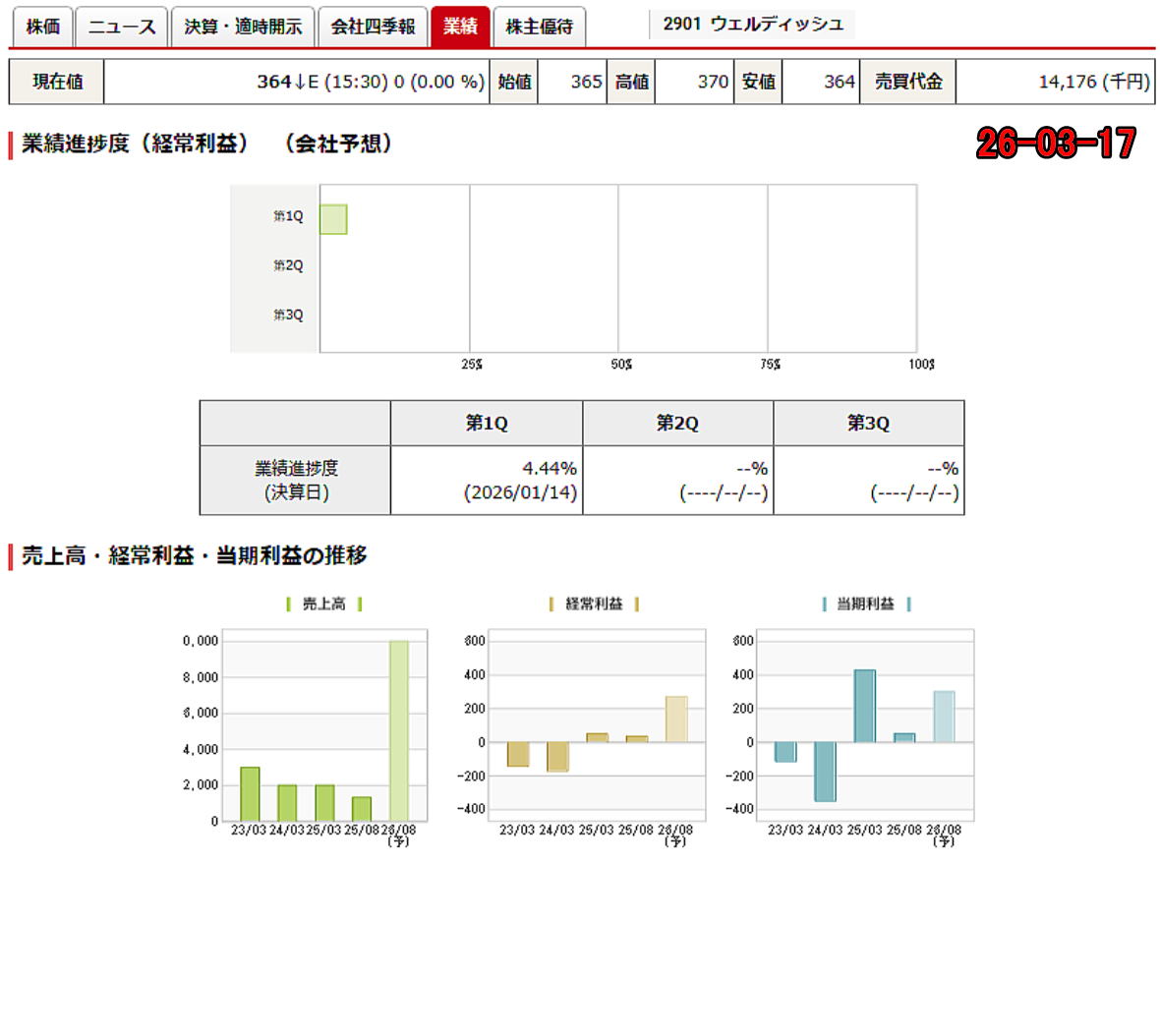Click the active 業績 tab
This screenshot has height=1036, width=1160.
[x=460, y=27]
